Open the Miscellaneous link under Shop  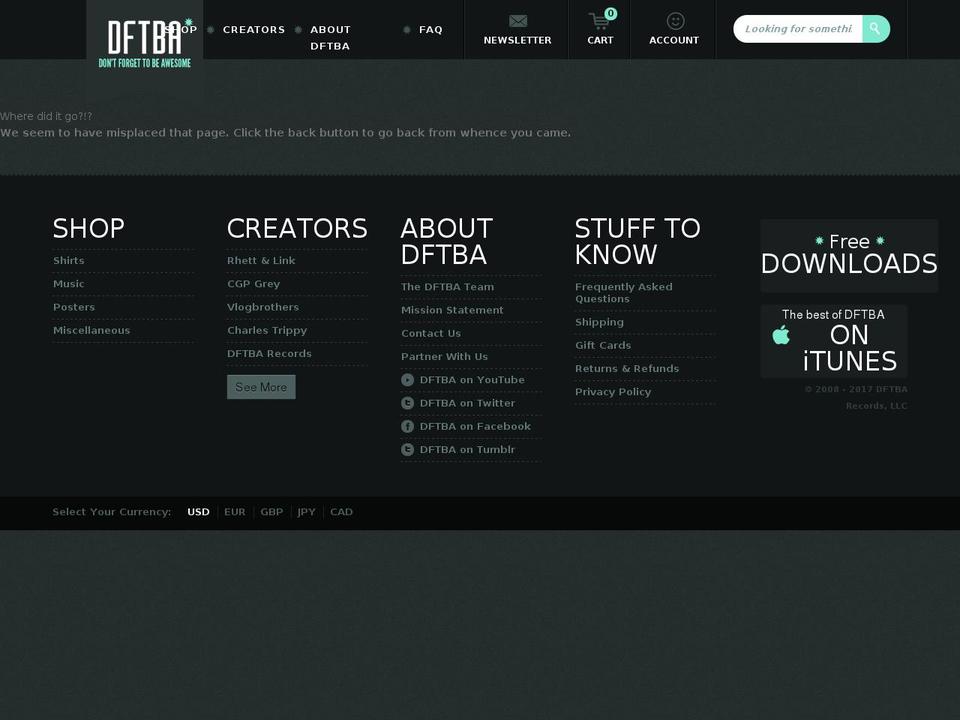91,330
